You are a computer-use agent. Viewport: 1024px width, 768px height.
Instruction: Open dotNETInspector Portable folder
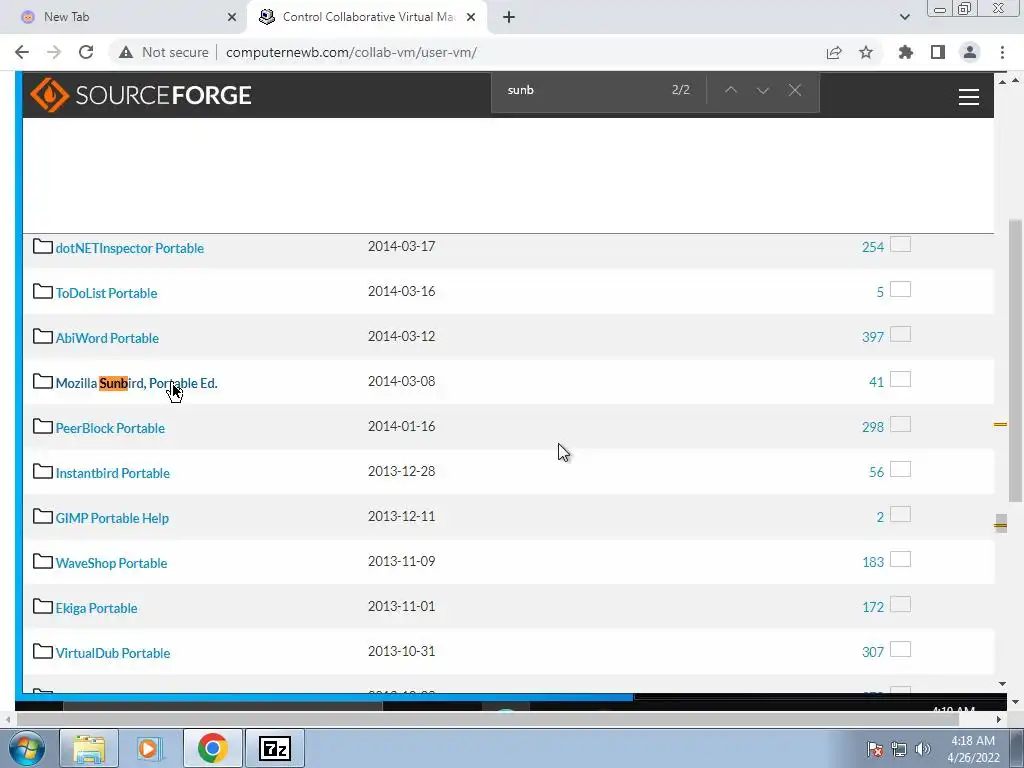pyautogui.click(x=129, y=248)
